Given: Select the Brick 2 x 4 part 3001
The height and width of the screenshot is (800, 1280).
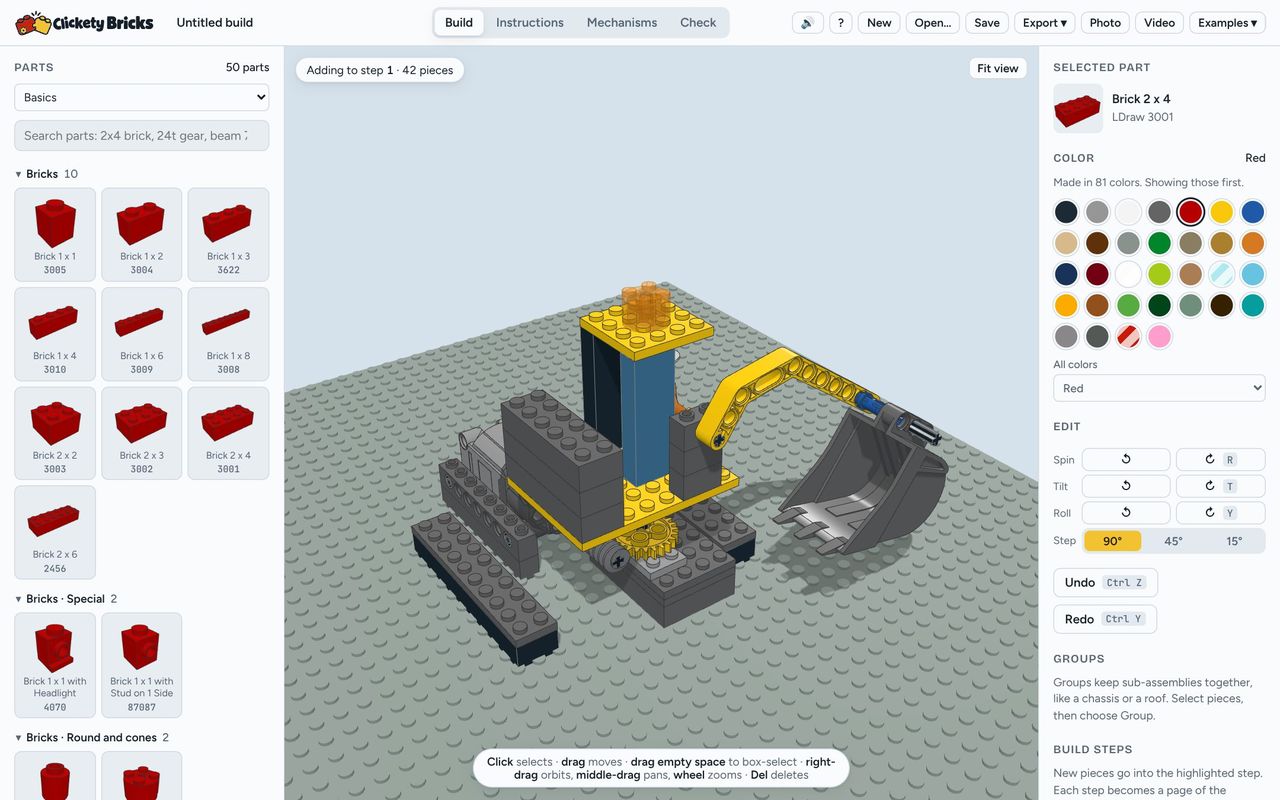Looking at the screenshot, I should pyautogui.click(x=228, y=433).
